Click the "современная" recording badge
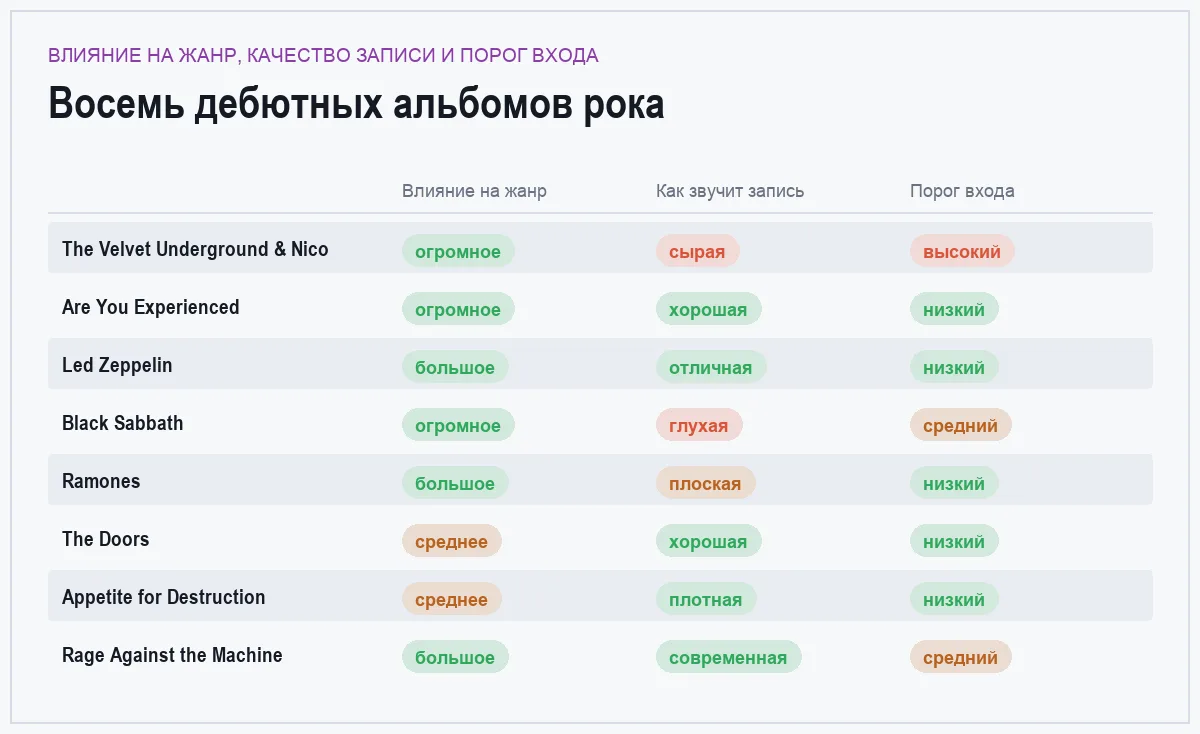The width and height of the screenshot is (1200, 734). 728,657
